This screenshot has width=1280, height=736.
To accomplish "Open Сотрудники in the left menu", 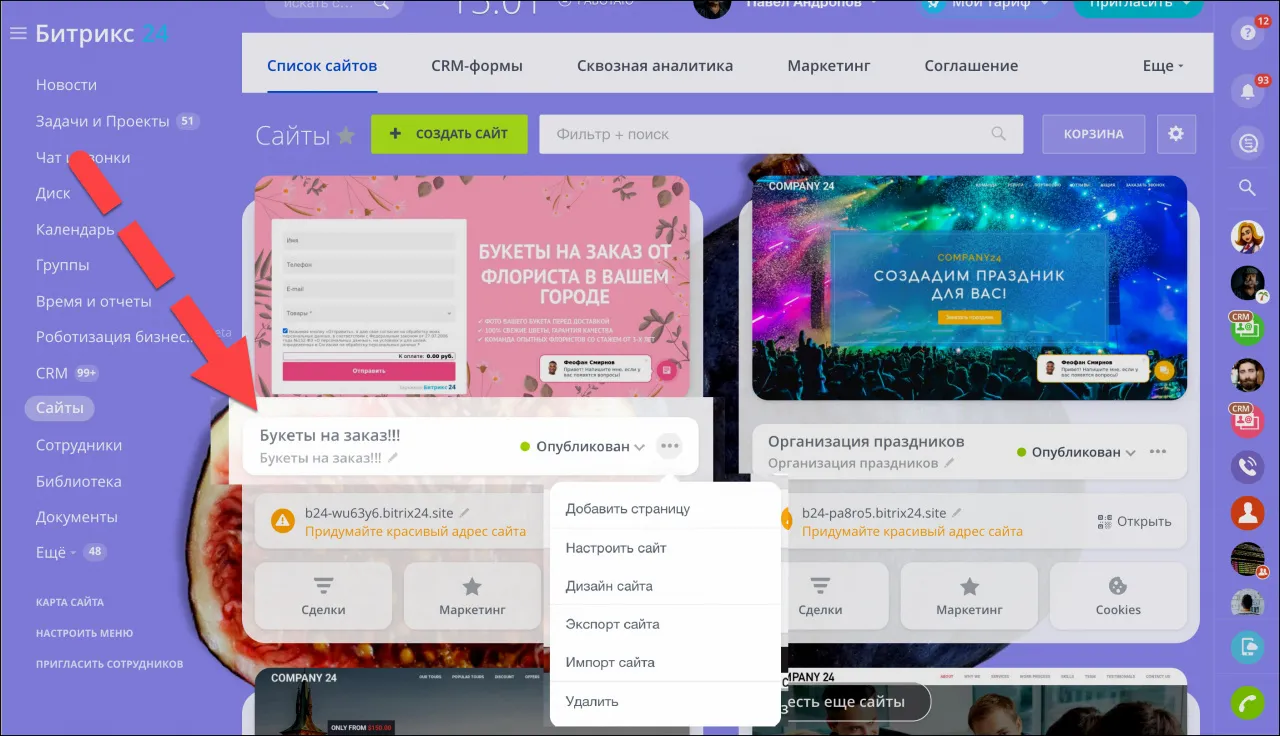I will (79, 445).
